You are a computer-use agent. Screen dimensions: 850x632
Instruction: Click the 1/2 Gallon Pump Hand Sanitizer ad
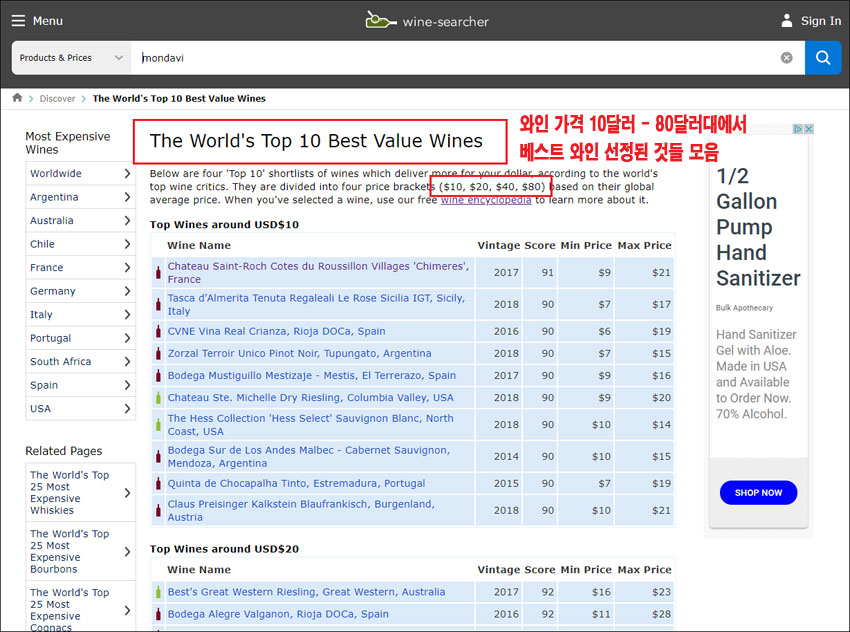(x=758, y=227)
